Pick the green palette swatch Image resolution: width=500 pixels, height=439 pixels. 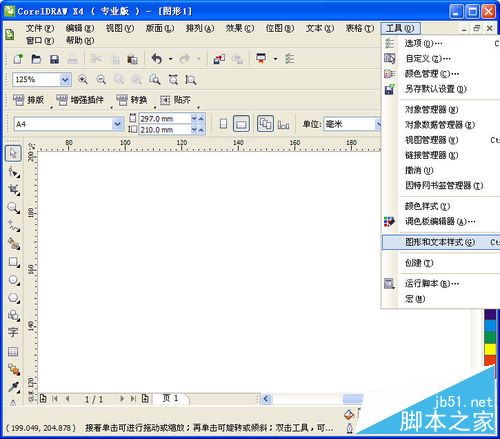coord(490,337)
